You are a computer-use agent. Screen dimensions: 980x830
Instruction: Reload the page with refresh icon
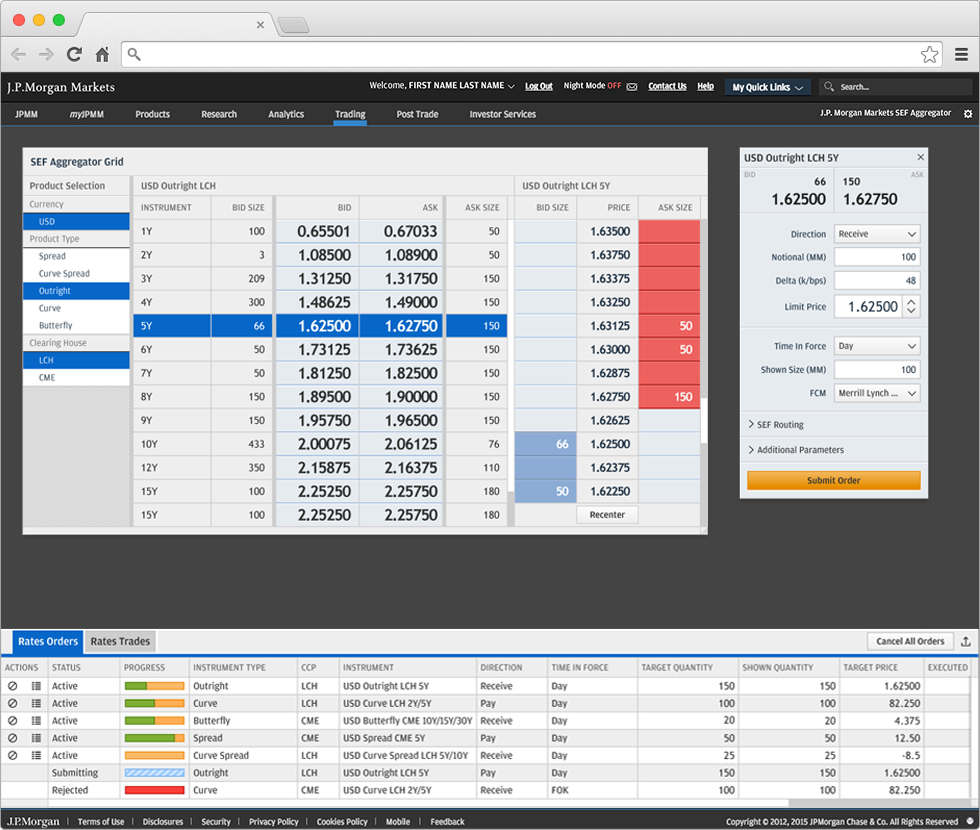[x=74, y=54]
